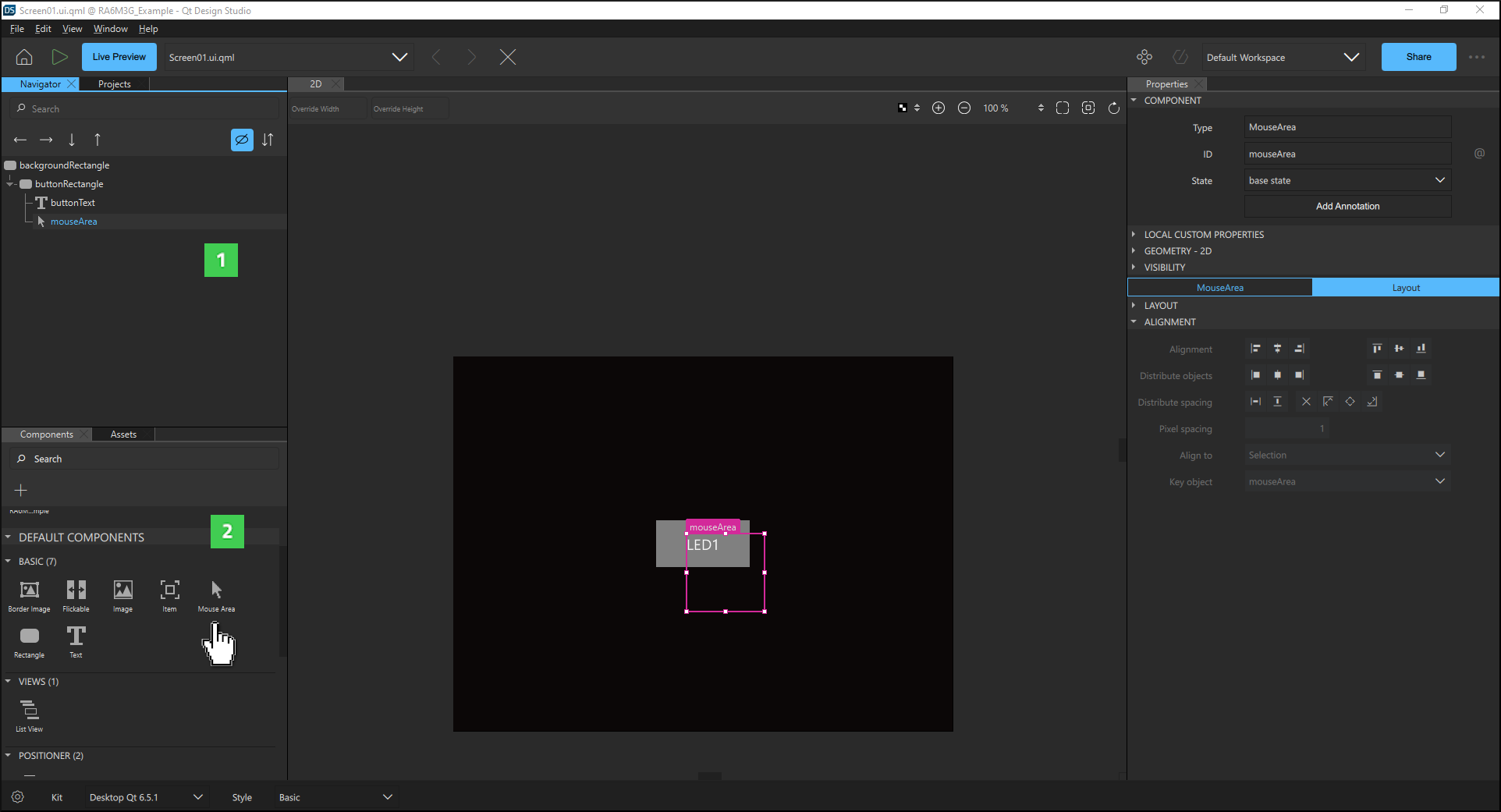1501x812 pixels.
Task: Select the Border Image component
Action: (x=29, y=590)
